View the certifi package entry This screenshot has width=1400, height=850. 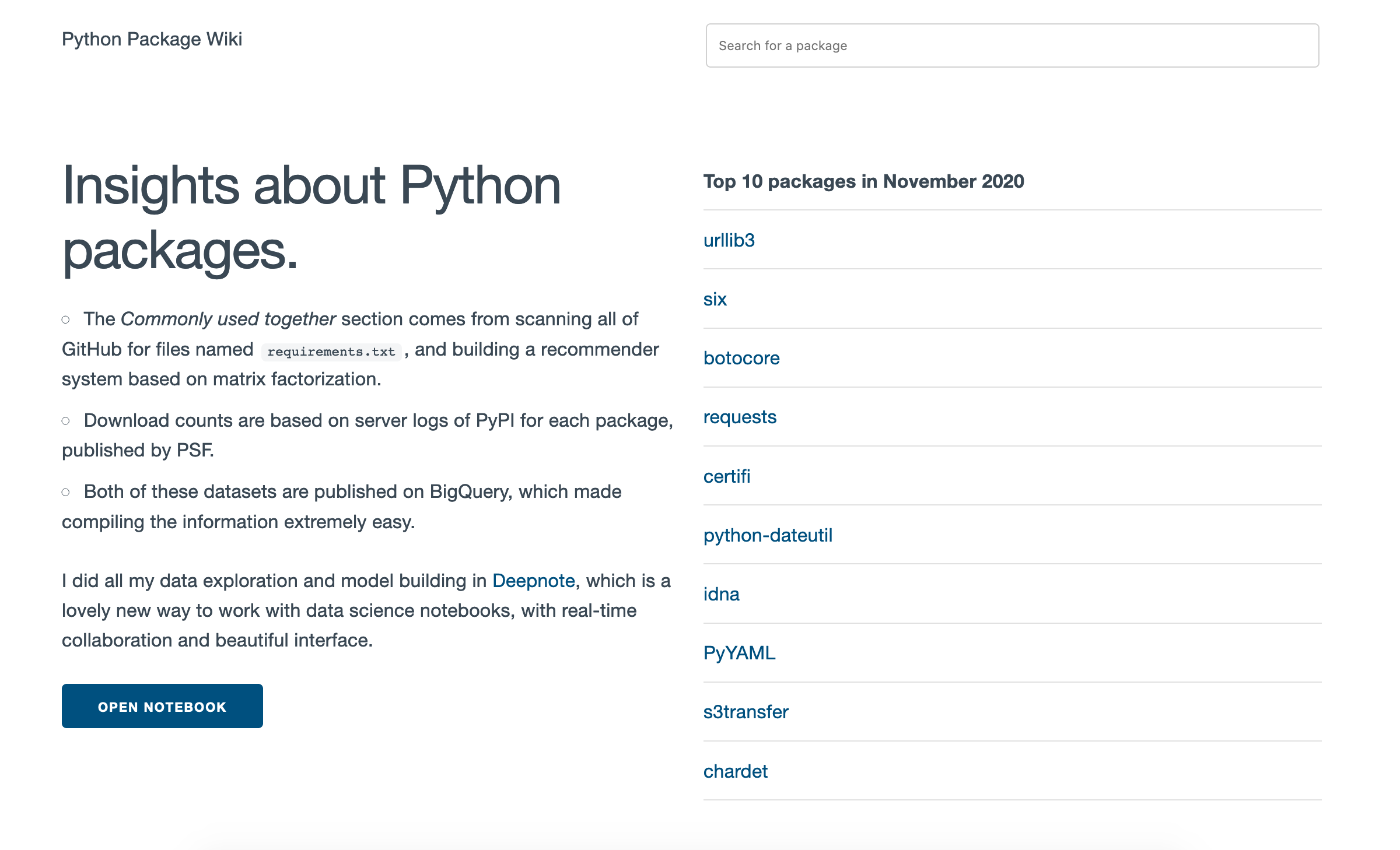tap(726, 476)
